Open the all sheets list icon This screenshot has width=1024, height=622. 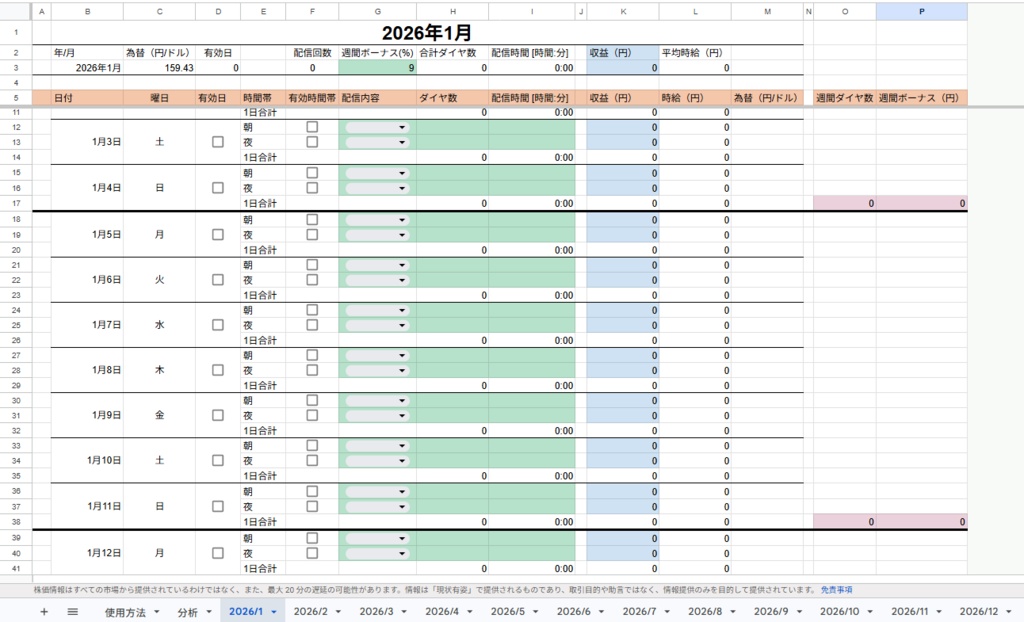[72, 612]
